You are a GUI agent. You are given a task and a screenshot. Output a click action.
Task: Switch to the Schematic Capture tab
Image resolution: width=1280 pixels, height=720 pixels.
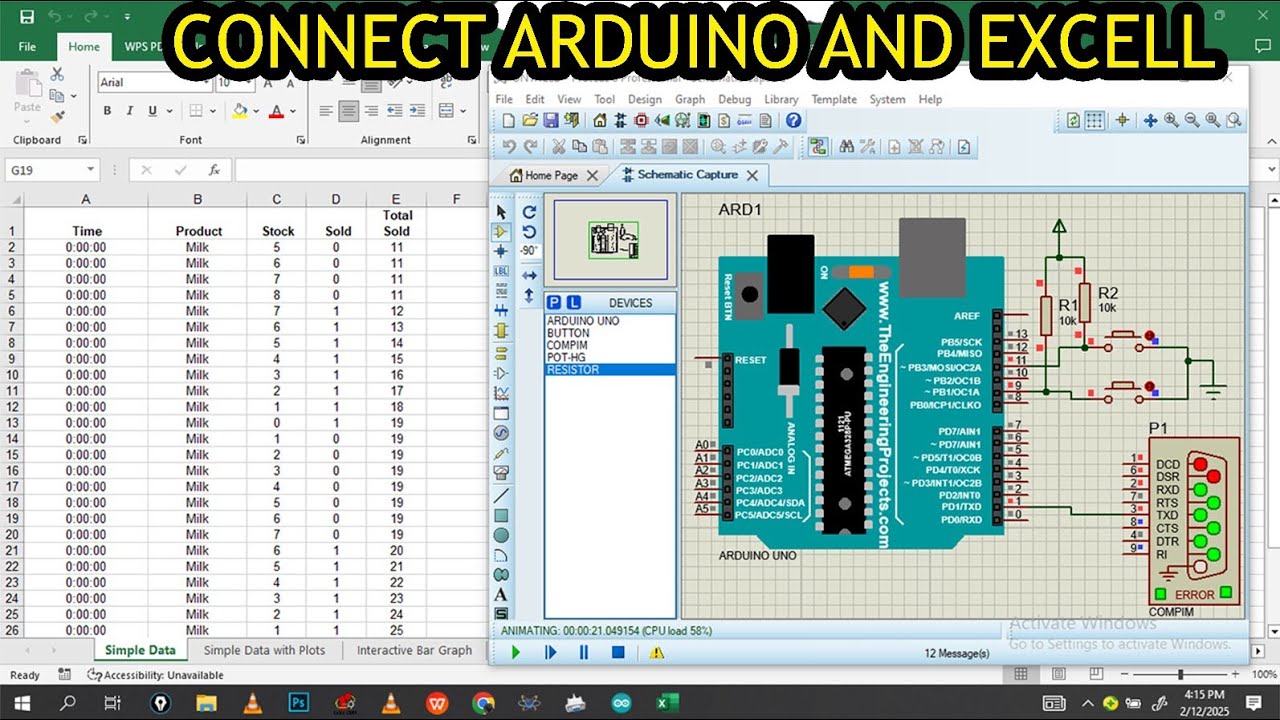pyautogui.click(x=688, y=175)
